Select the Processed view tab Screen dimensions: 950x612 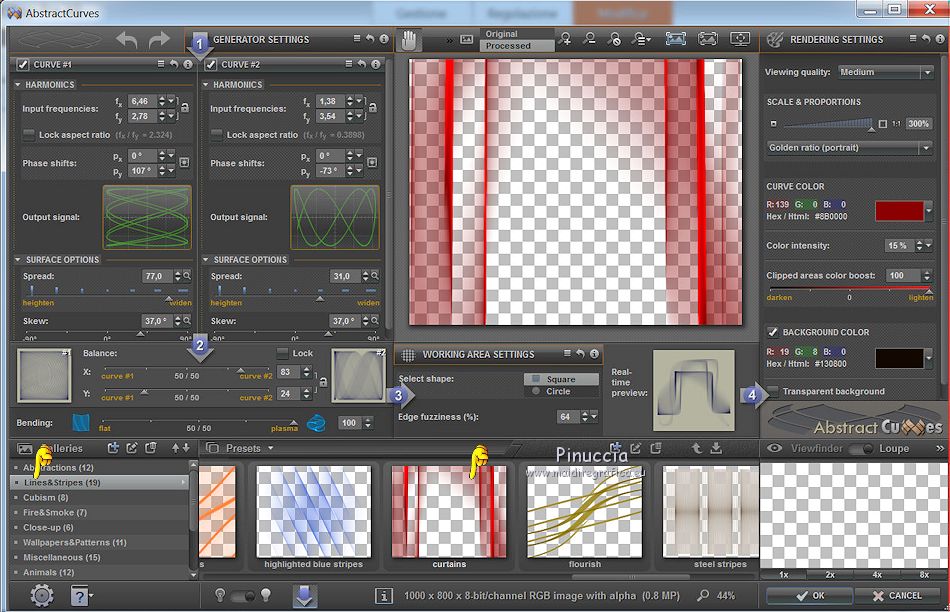tap(517, 46)
